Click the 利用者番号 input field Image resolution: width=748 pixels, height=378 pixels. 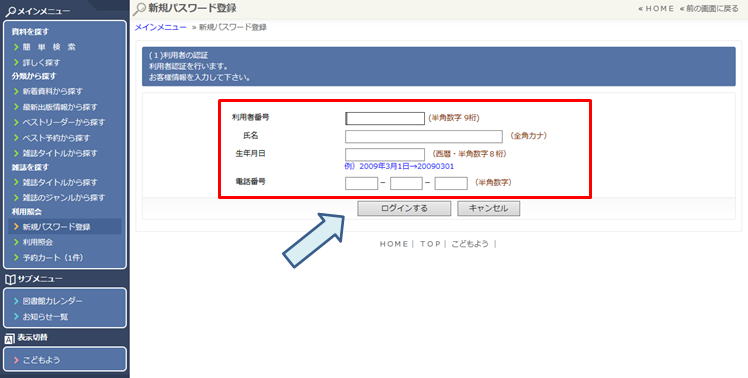[x=385, y=118]
